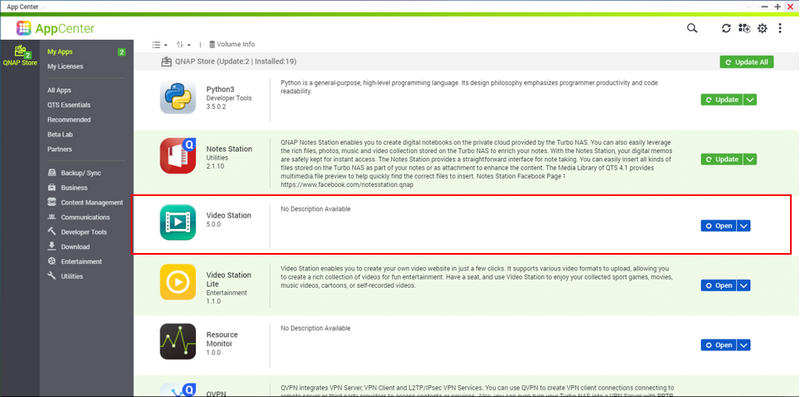The height and width of the screenshot is (397, 800).
Task: Open the list view mode dropdown
Action: pyautogui.click(x=160, y=45)
